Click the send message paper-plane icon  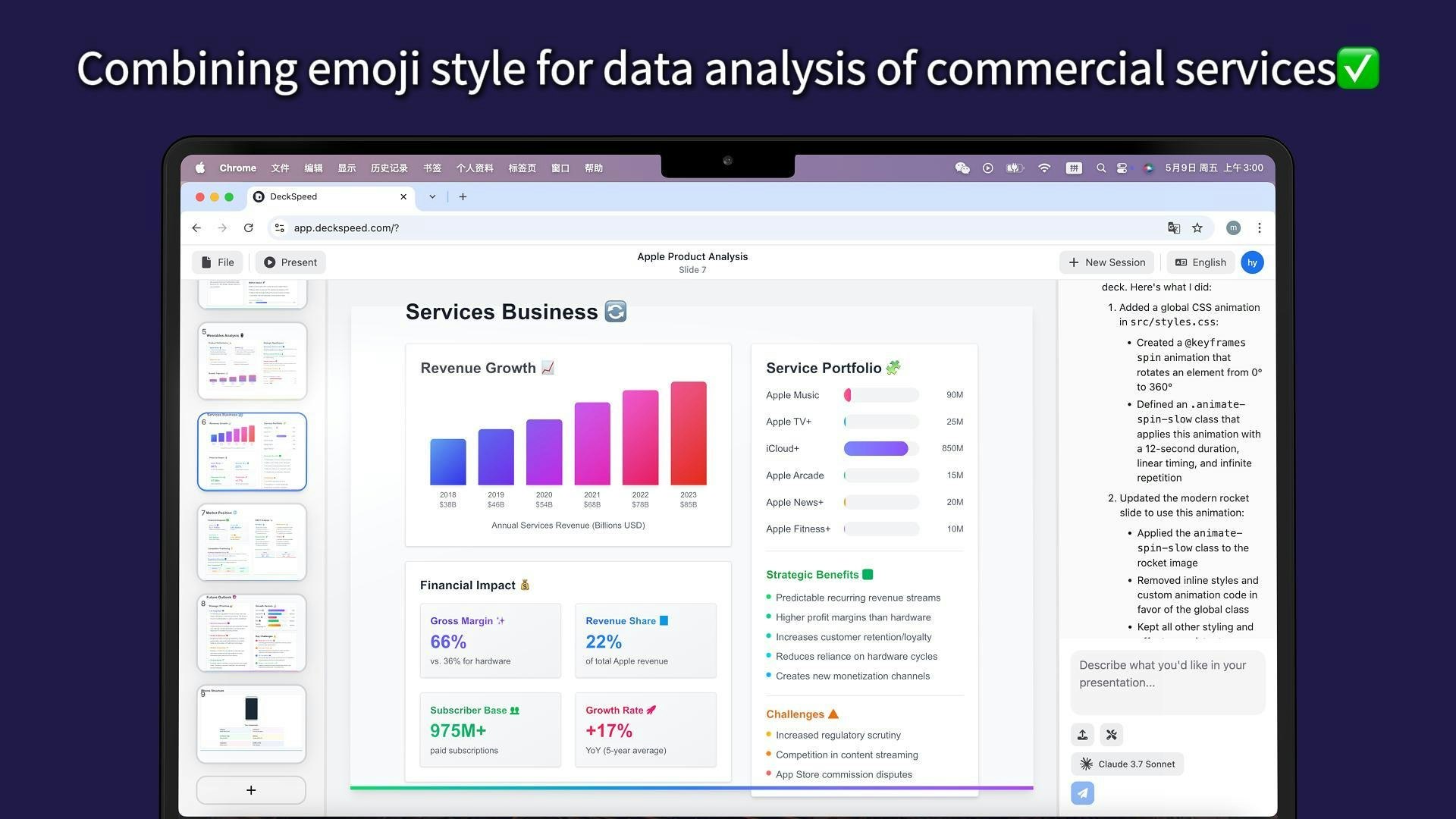(x=1082, y=793)
